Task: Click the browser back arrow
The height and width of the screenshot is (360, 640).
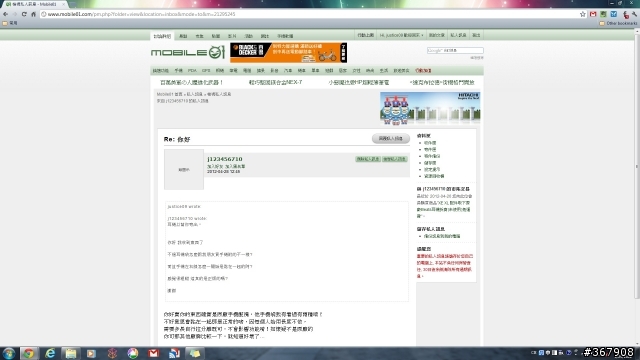Action: 5,14
